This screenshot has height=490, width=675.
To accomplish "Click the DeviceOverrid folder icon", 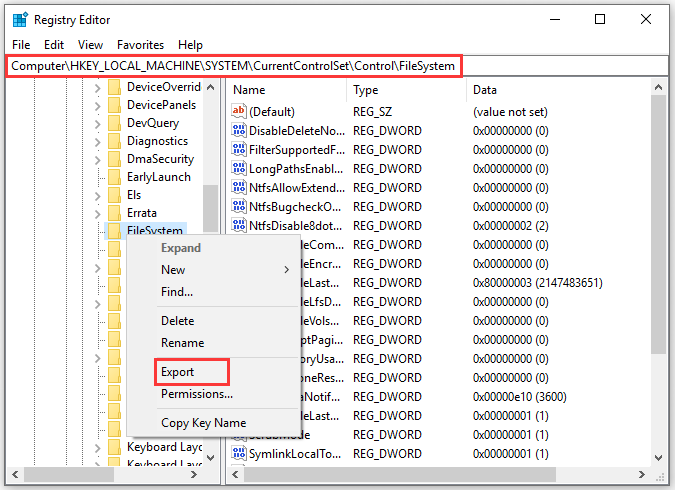I will coord(115,87).
